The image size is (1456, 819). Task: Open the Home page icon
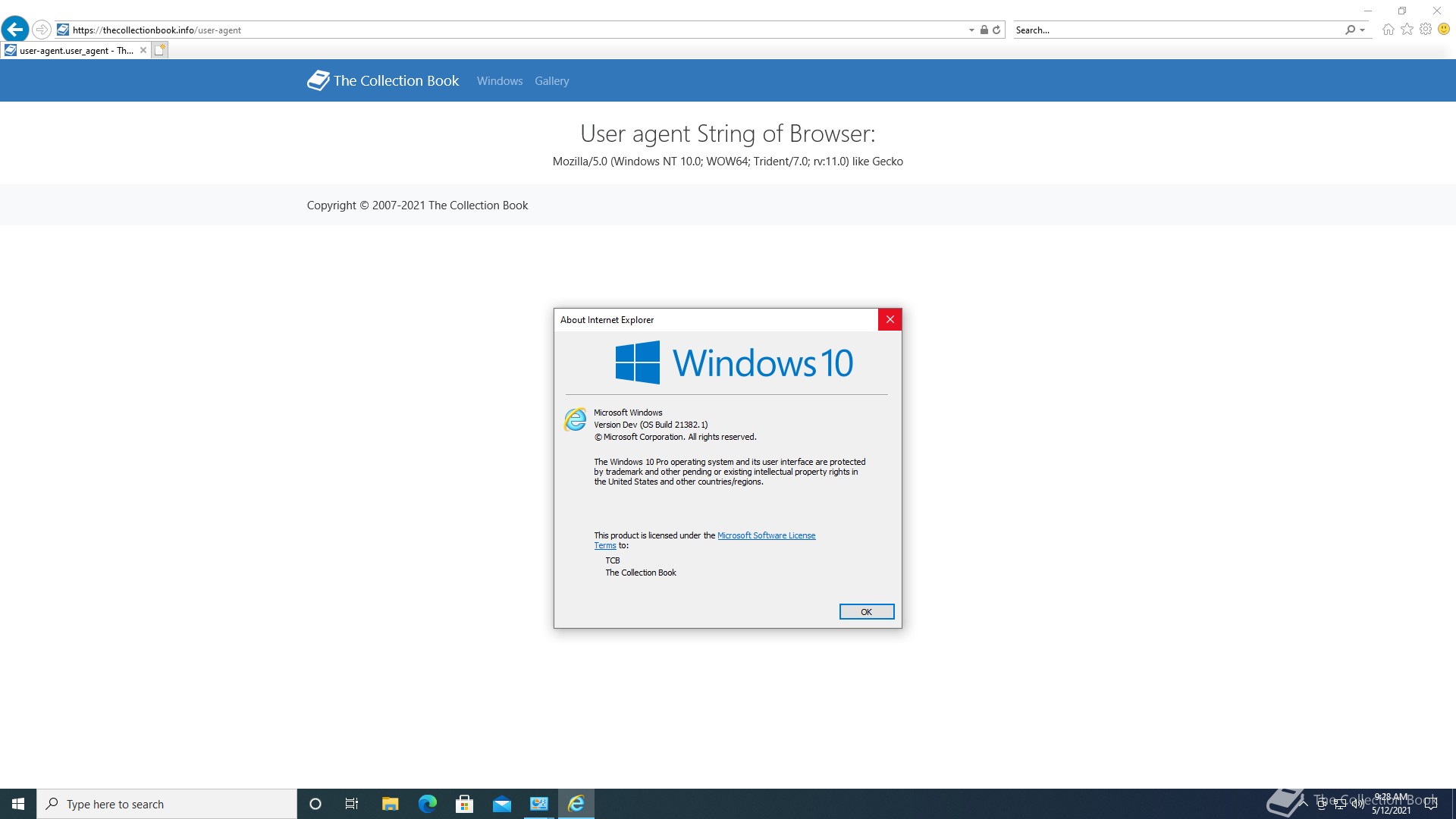(x=1388, y=30)
